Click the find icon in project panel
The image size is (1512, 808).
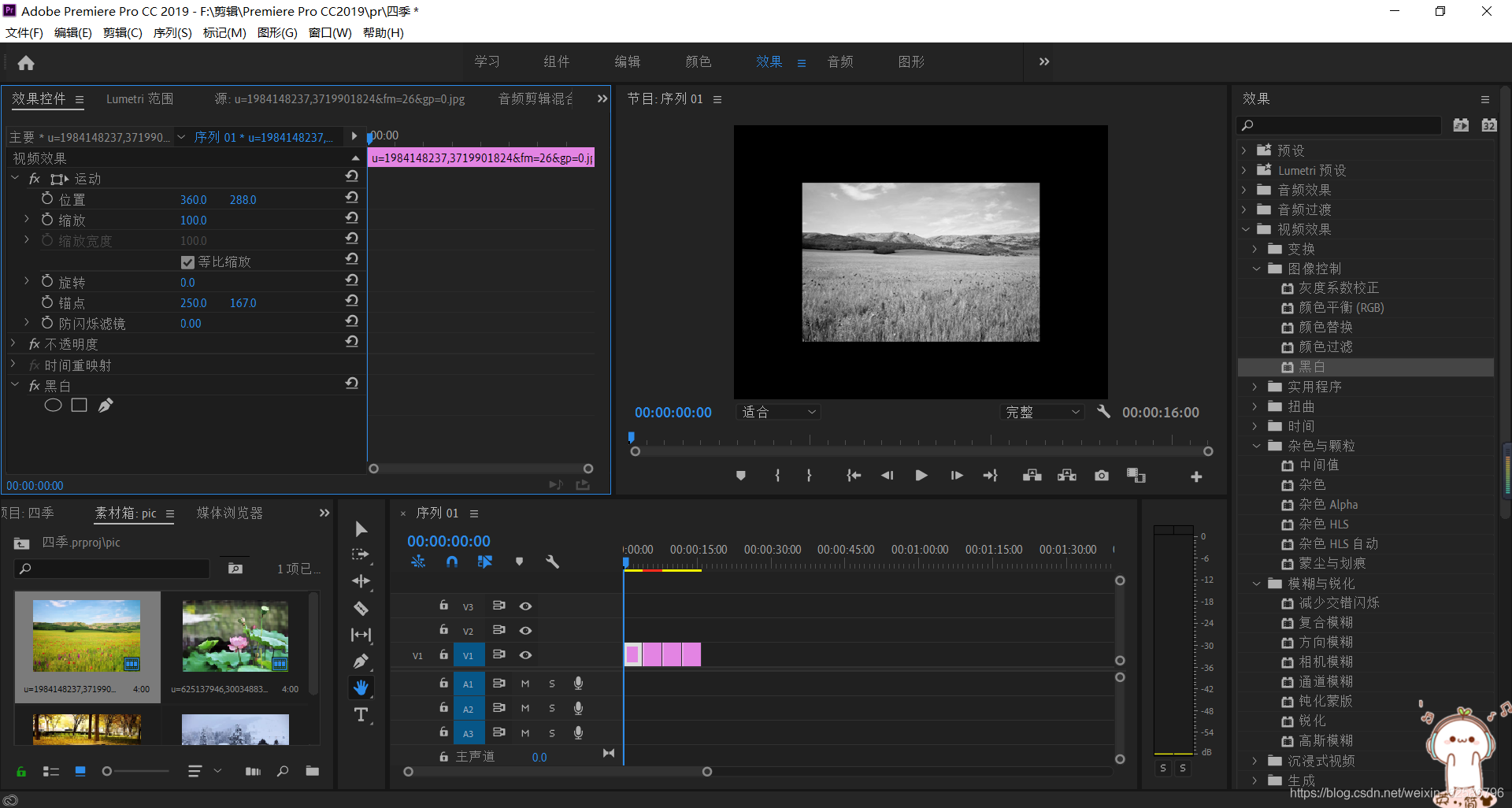click(283, 771)
